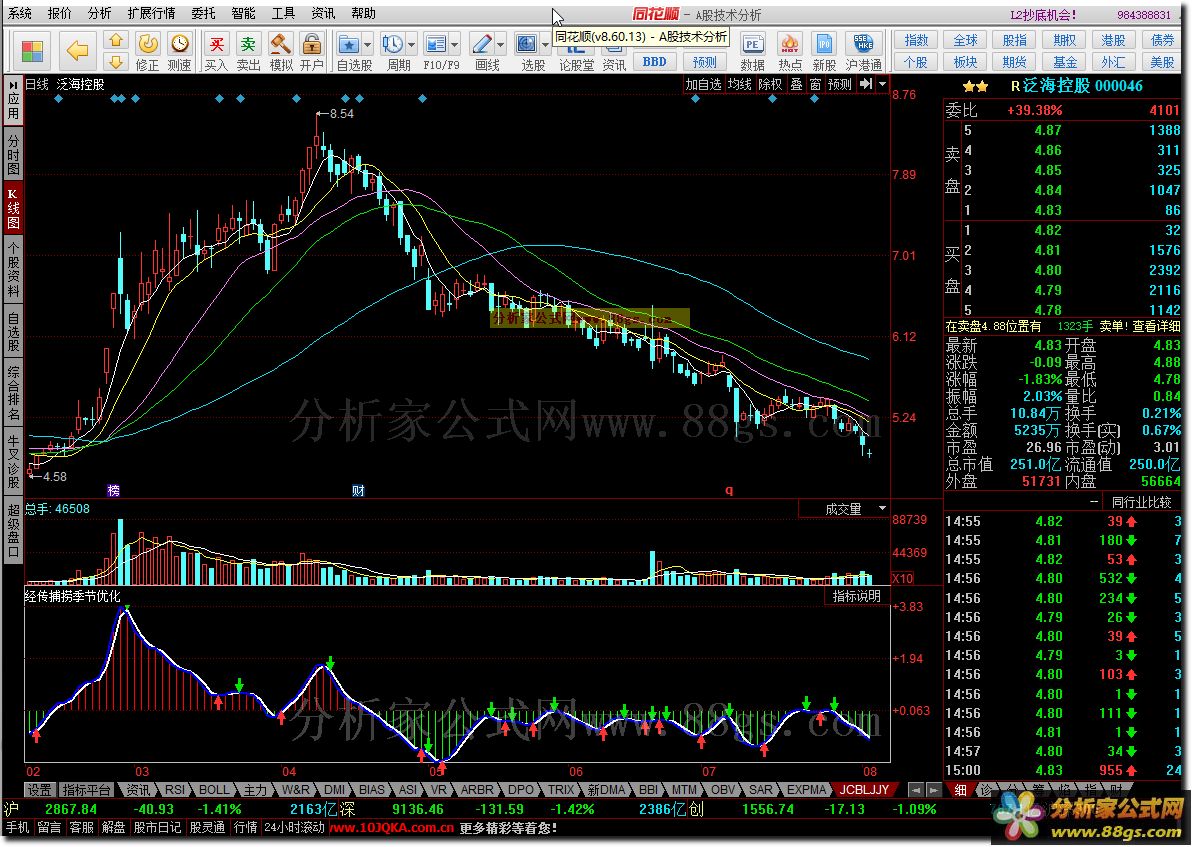Screen dimensions: 1193x847
Task: Click the 设置 button beside indicator tabs
Action: coord(40,790)
